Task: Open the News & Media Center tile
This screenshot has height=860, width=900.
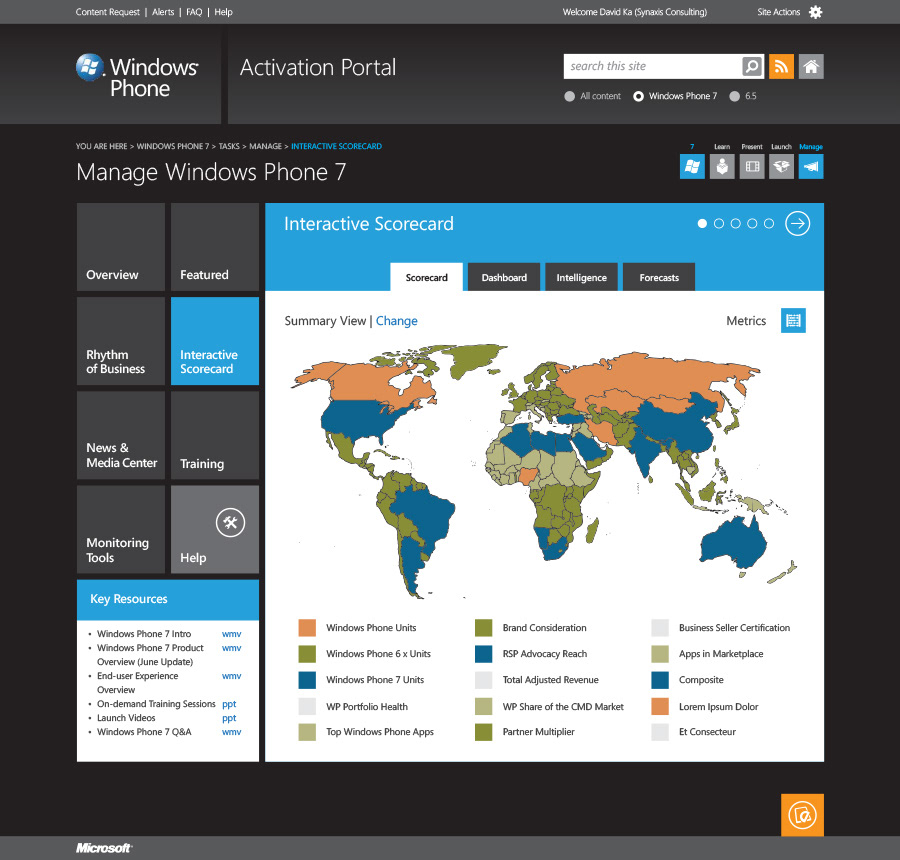Action: (121, 435)
